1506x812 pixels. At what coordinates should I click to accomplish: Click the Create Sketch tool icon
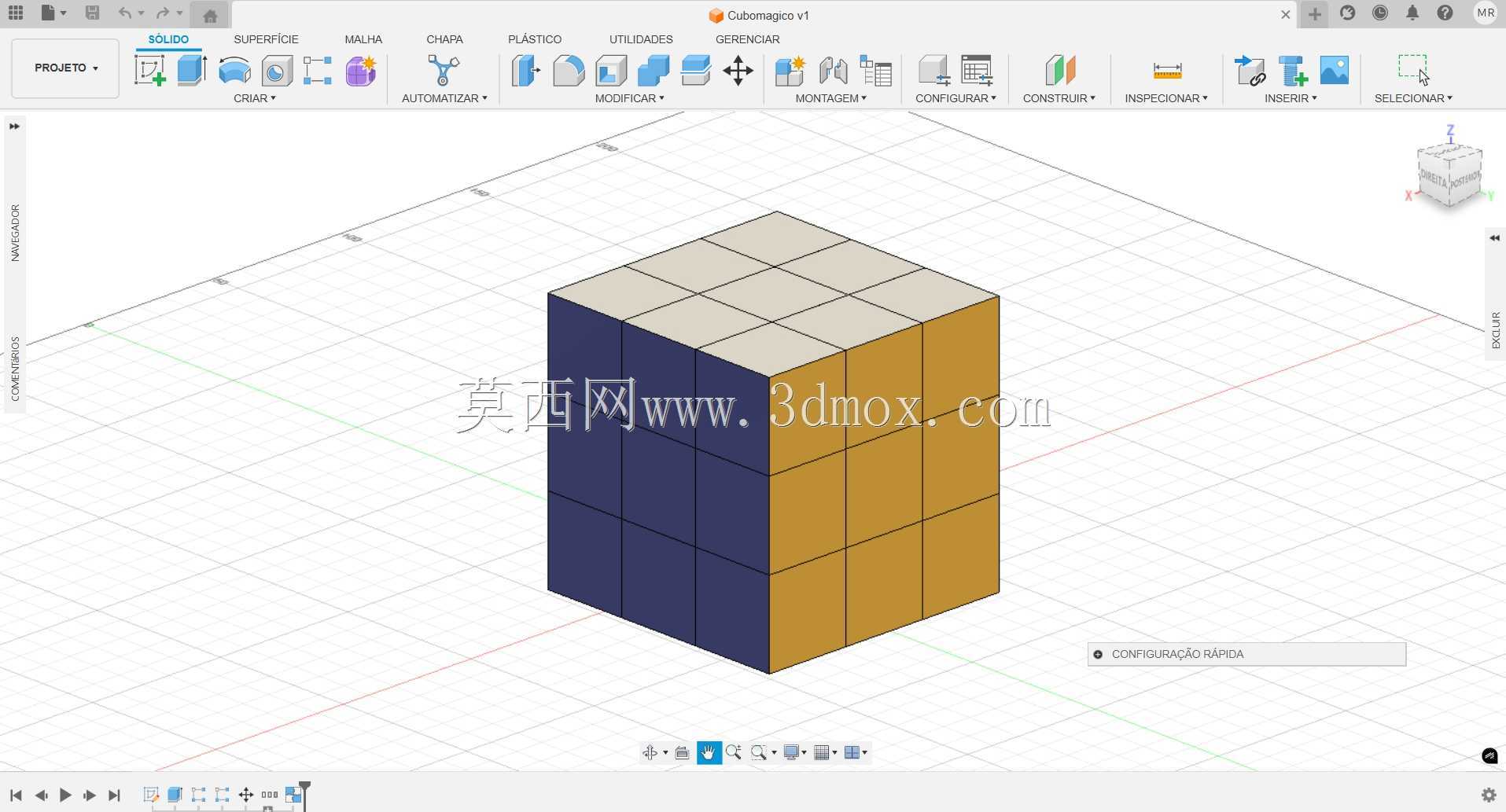149,71
